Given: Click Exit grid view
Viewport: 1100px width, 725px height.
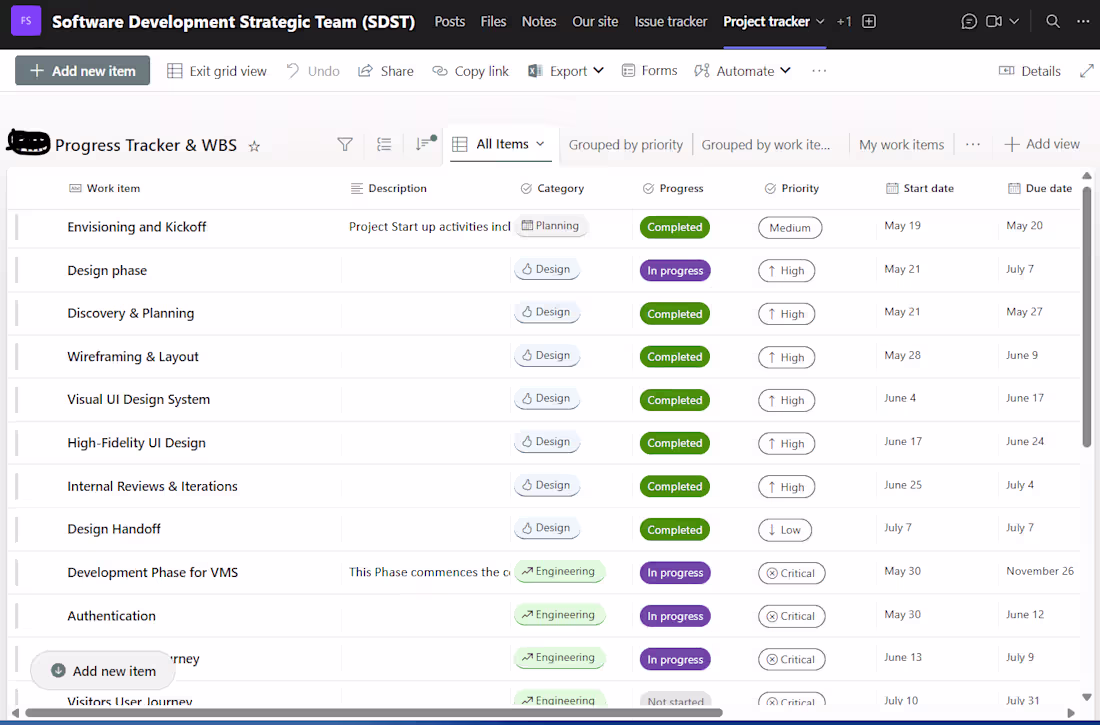Looking at the screenshot, I should tap(216, 70).
